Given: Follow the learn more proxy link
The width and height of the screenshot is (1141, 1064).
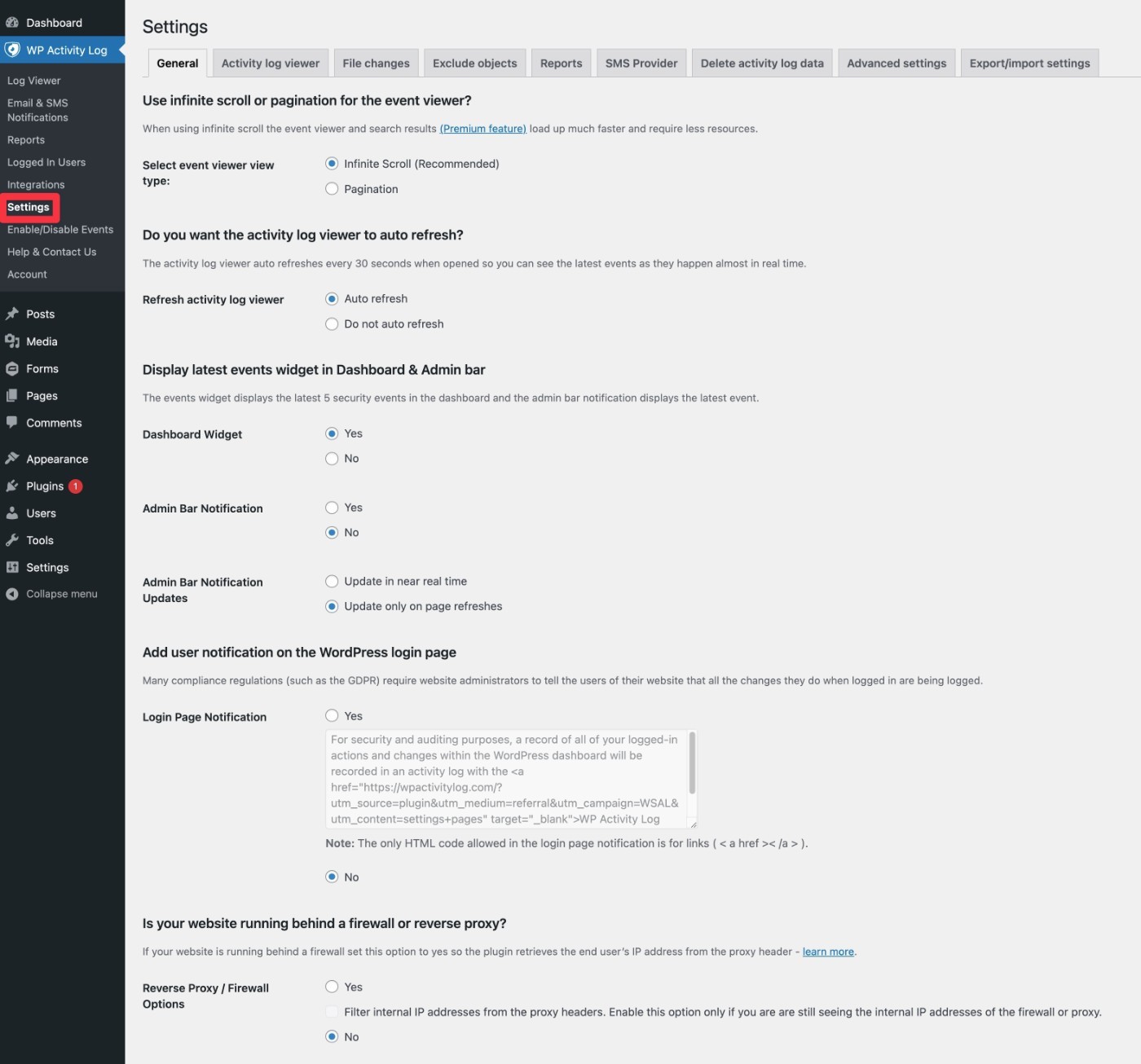Looking at the screenshot, I should (828, 952).
